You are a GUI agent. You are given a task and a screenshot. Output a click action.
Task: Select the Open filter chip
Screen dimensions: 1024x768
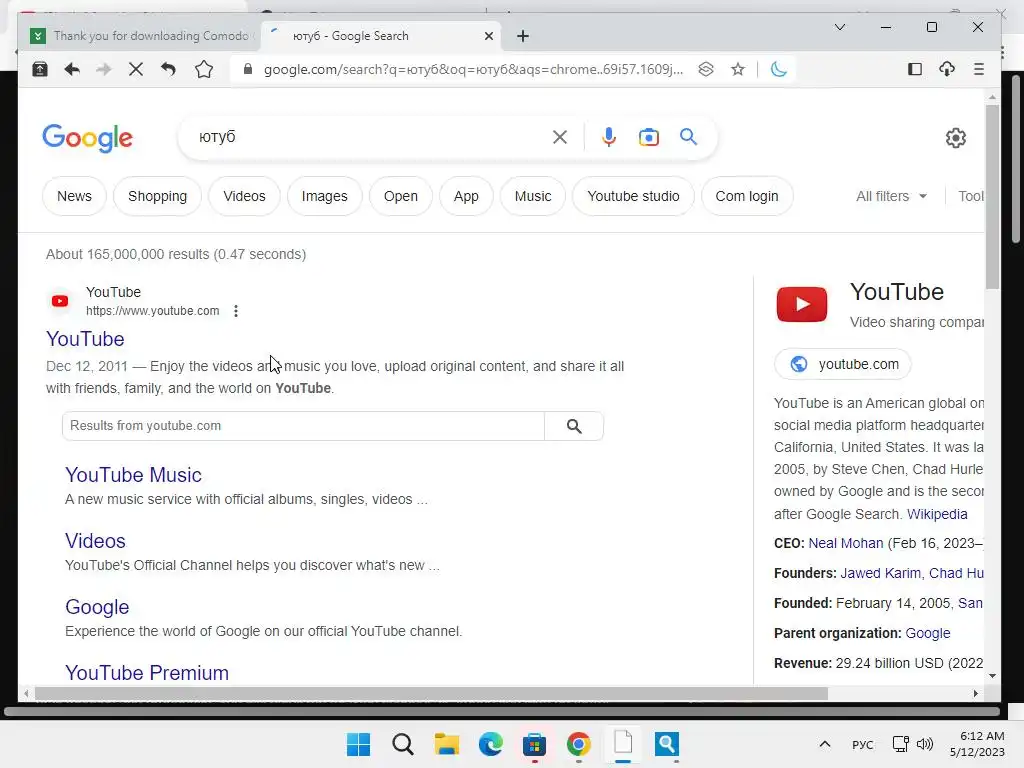(x=400, y=197)
